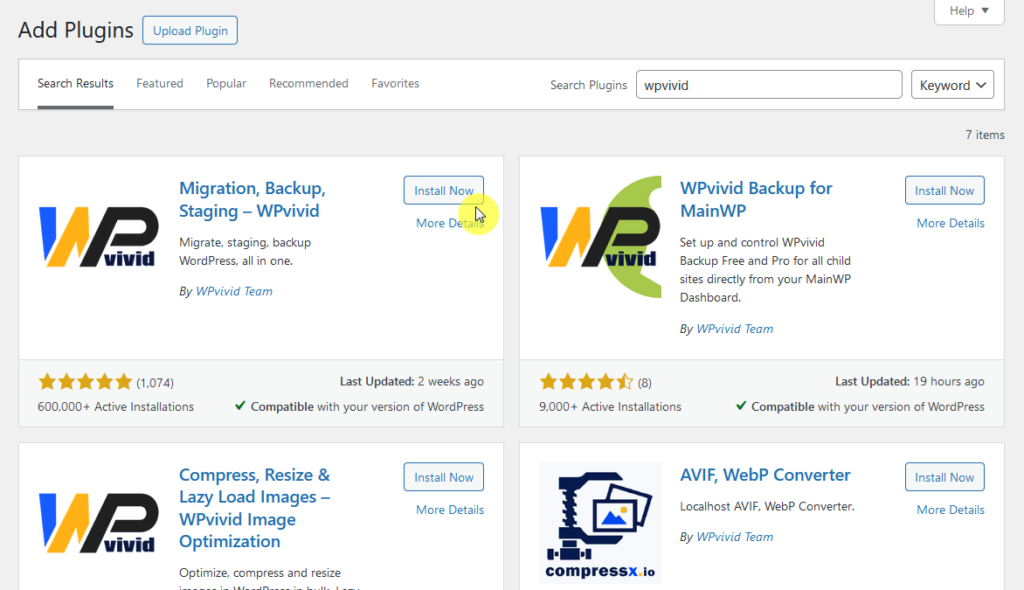Open the Keyword search type dropdown
Screen dimensions: 1024x590
click(x=952, y=85)
